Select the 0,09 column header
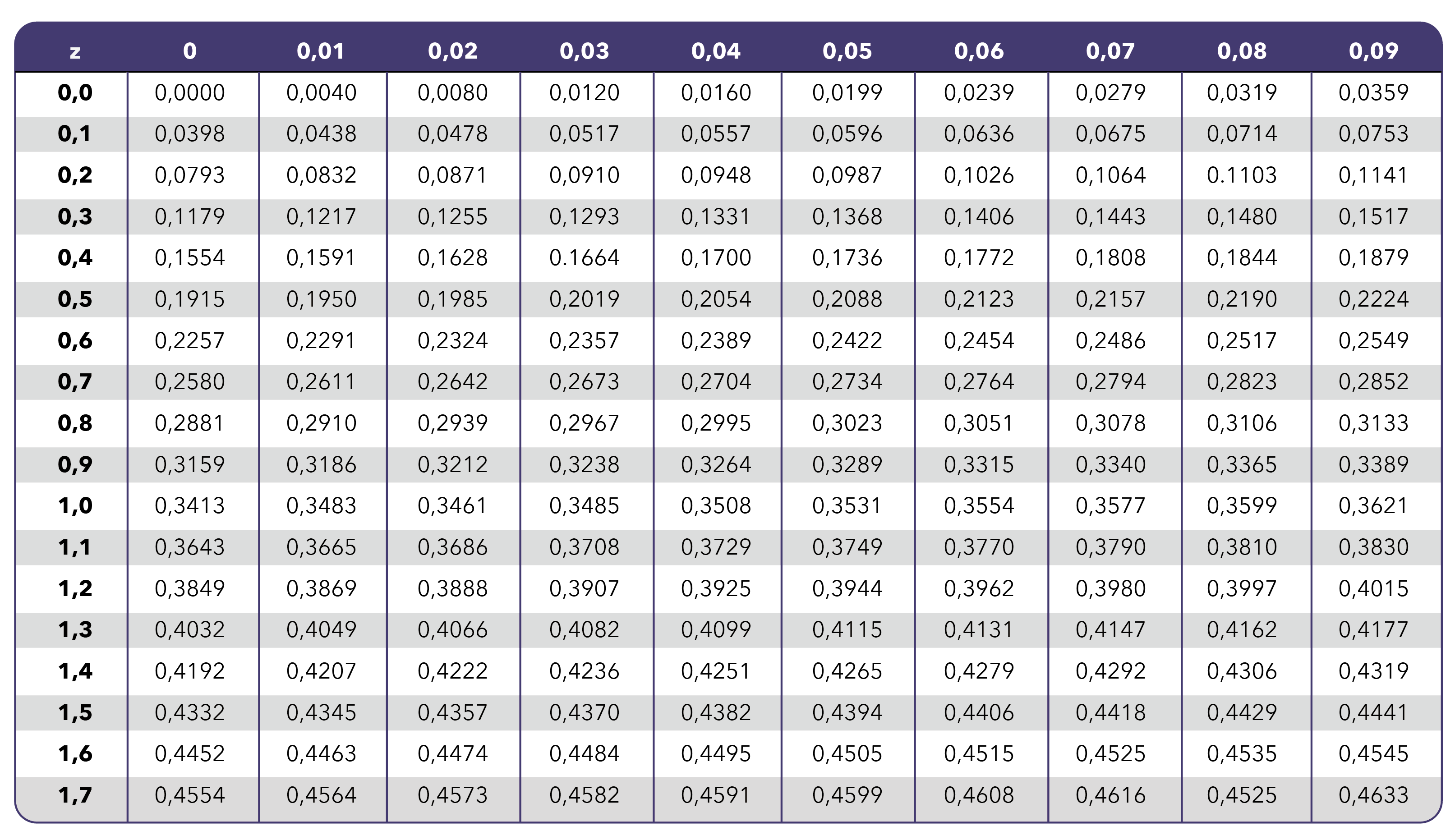 (x=1373, y=51)
